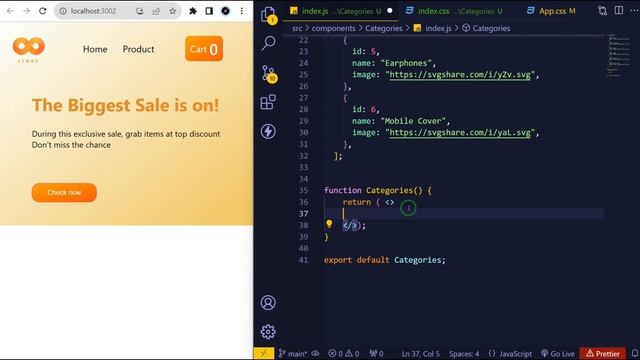The image size is (640, 360).
Task: Open the yaL.svg image URL link
Action: click(x=460, y=133)
